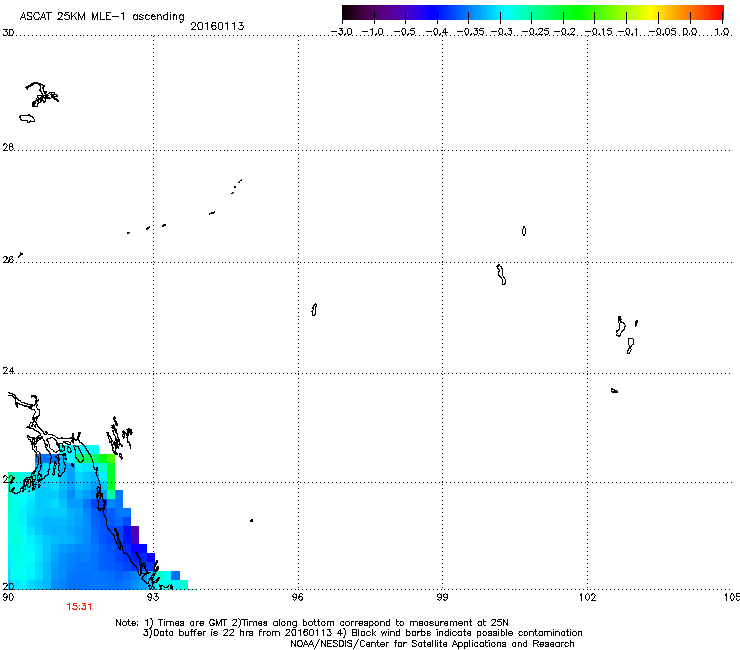Click the -0.05 colorbar label
This screenshot has height=650, width=740.
(662, 32)
